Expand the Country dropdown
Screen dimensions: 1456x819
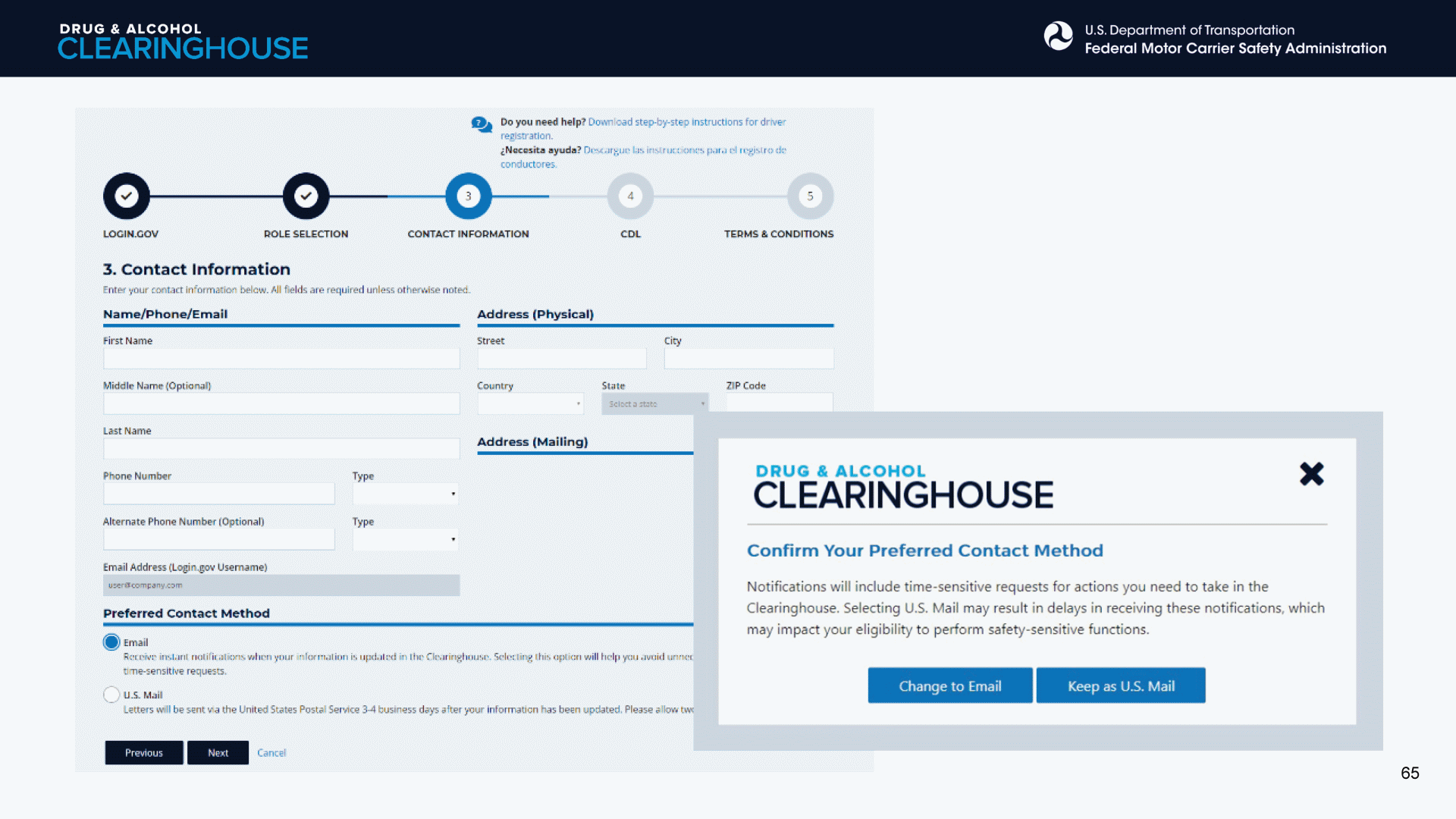530,403
